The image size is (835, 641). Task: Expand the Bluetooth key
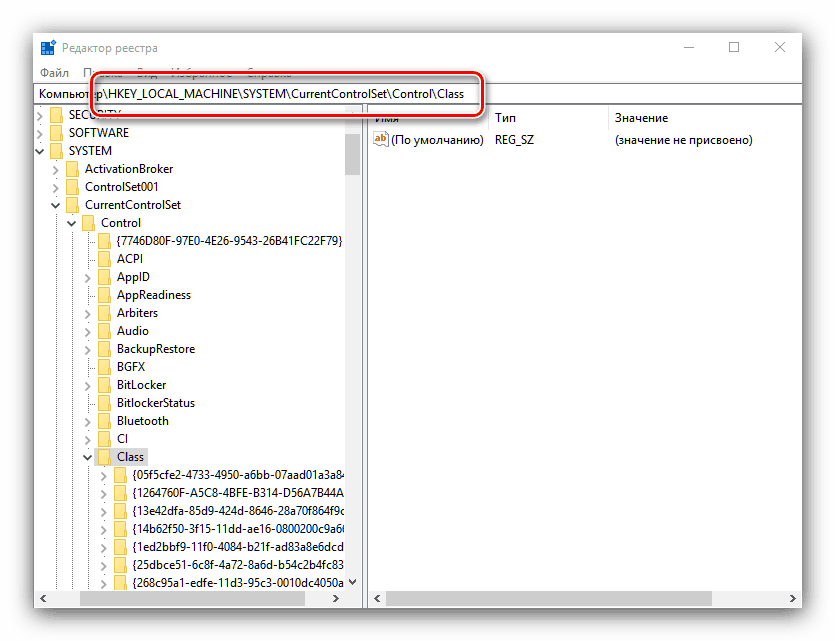click(x=88, y=422)
